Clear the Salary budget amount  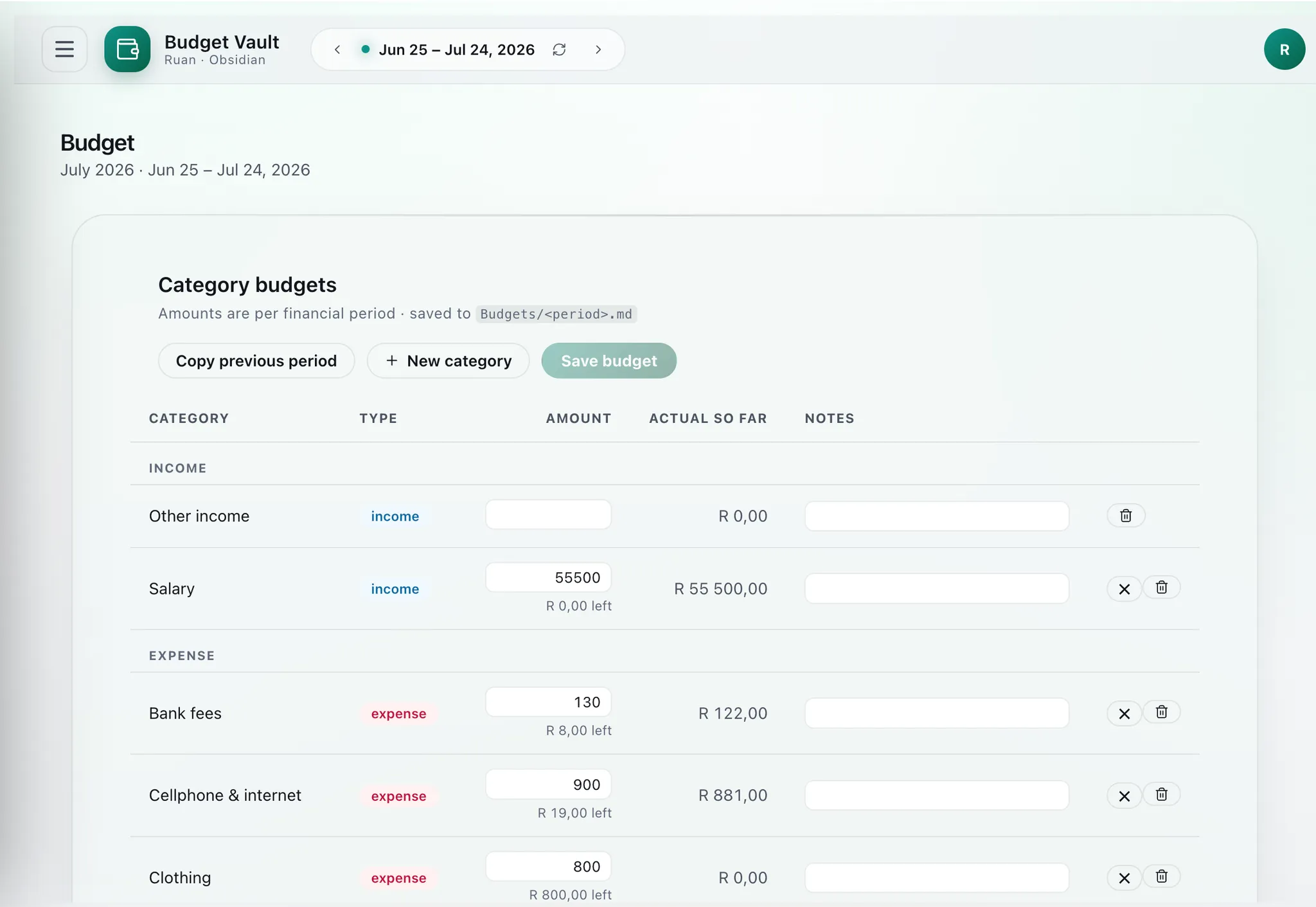[1124, 589]
